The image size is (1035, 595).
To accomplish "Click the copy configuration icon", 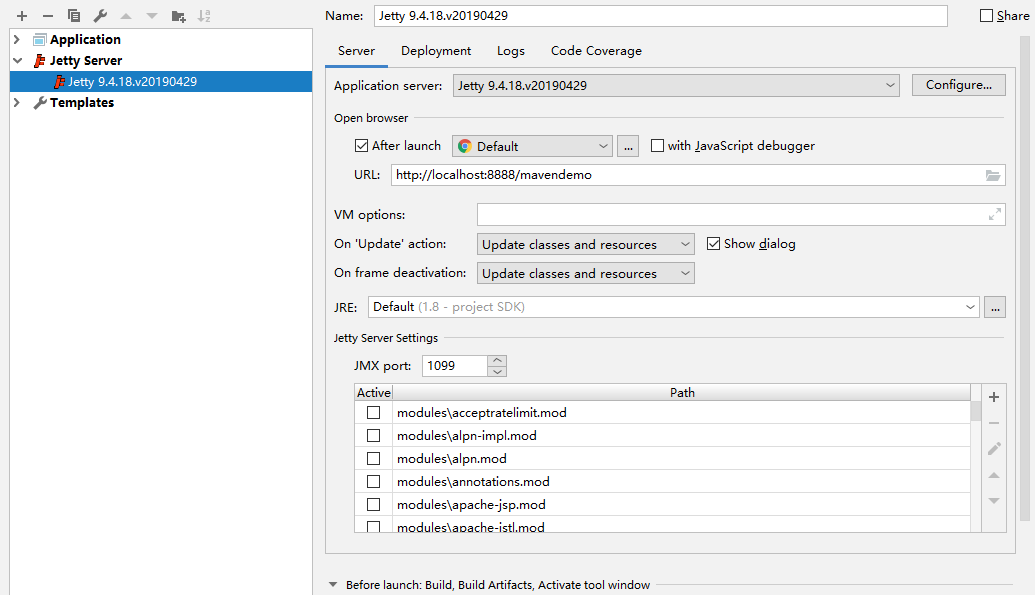I will 74,16.
